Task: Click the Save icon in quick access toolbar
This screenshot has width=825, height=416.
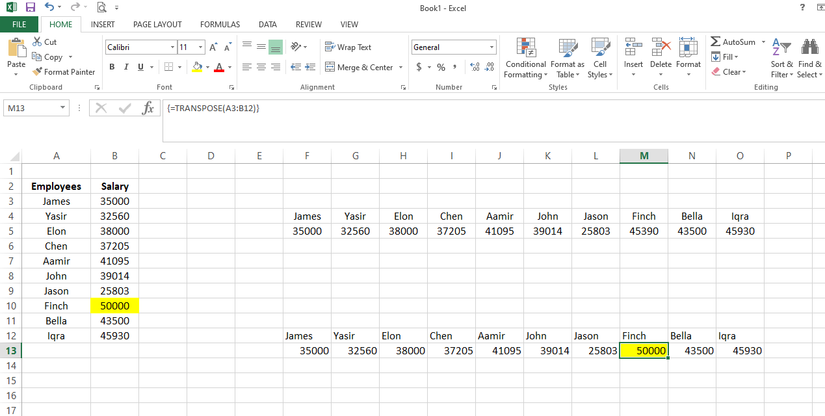Action: pyautogui.click(x=30, y=7)
